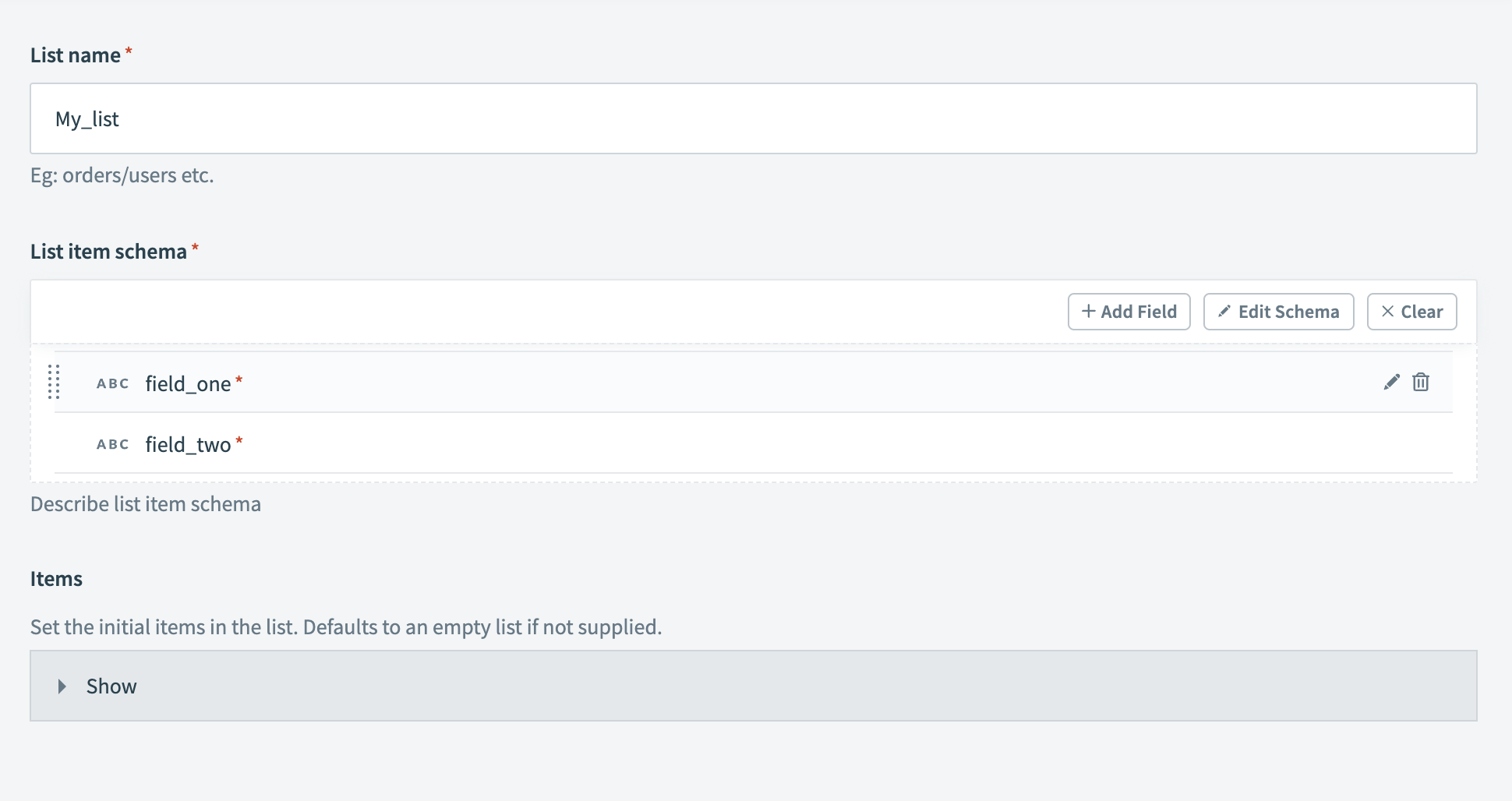Click the empty area of collapsed Items bar
The image size is (1512, 801).
pyautogui.click(x=779, y=686)
